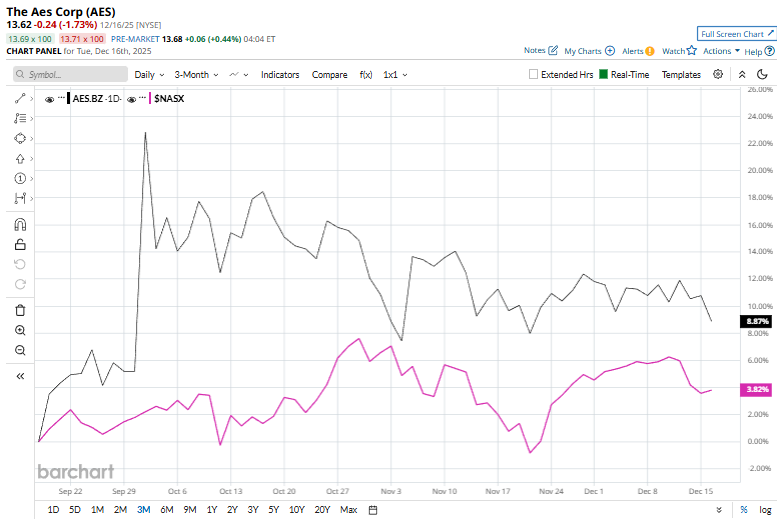Zoom in on the chart
This screenshot has height=525, width=777.
click(20, 330)
